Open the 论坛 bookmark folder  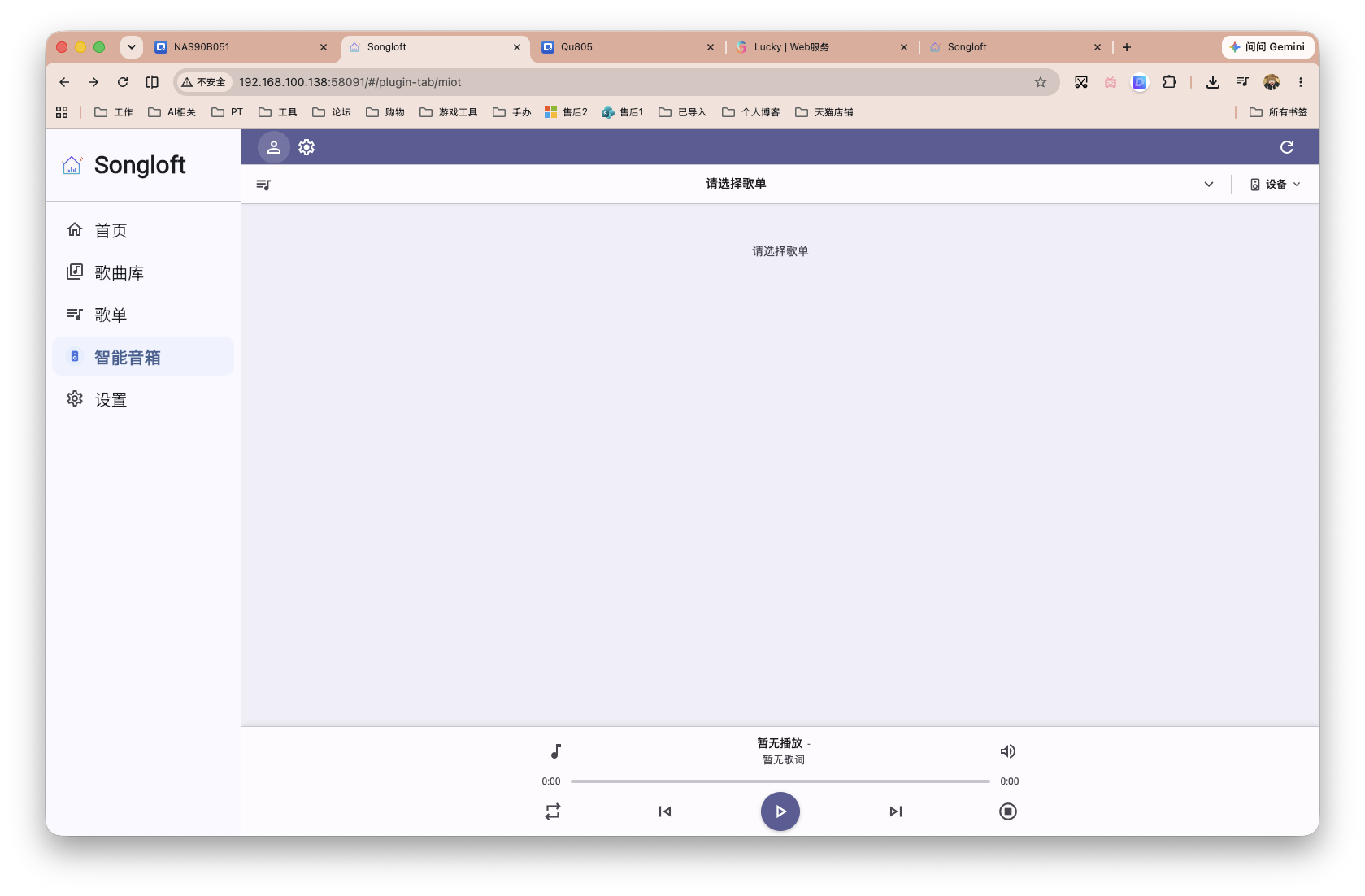click(332, 112)
